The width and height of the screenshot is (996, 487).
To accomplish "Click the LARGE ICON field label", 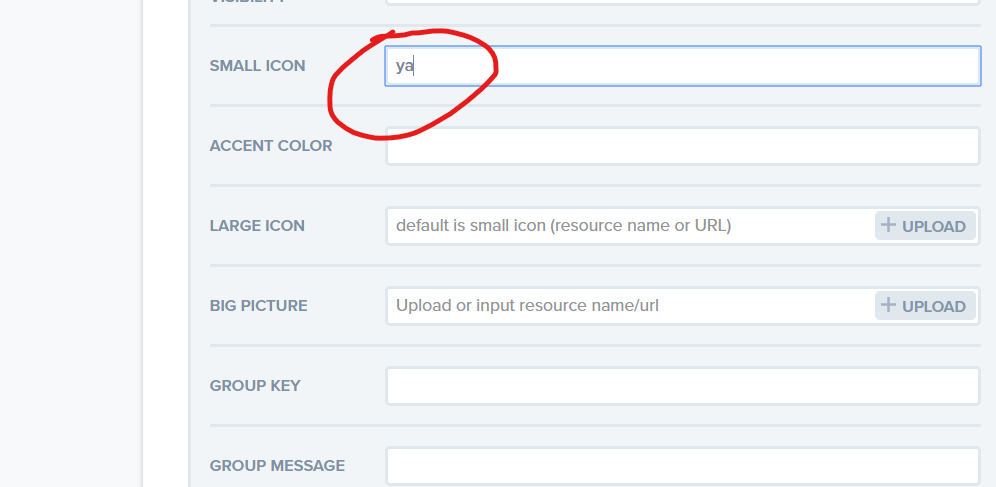I will (257, 226).
